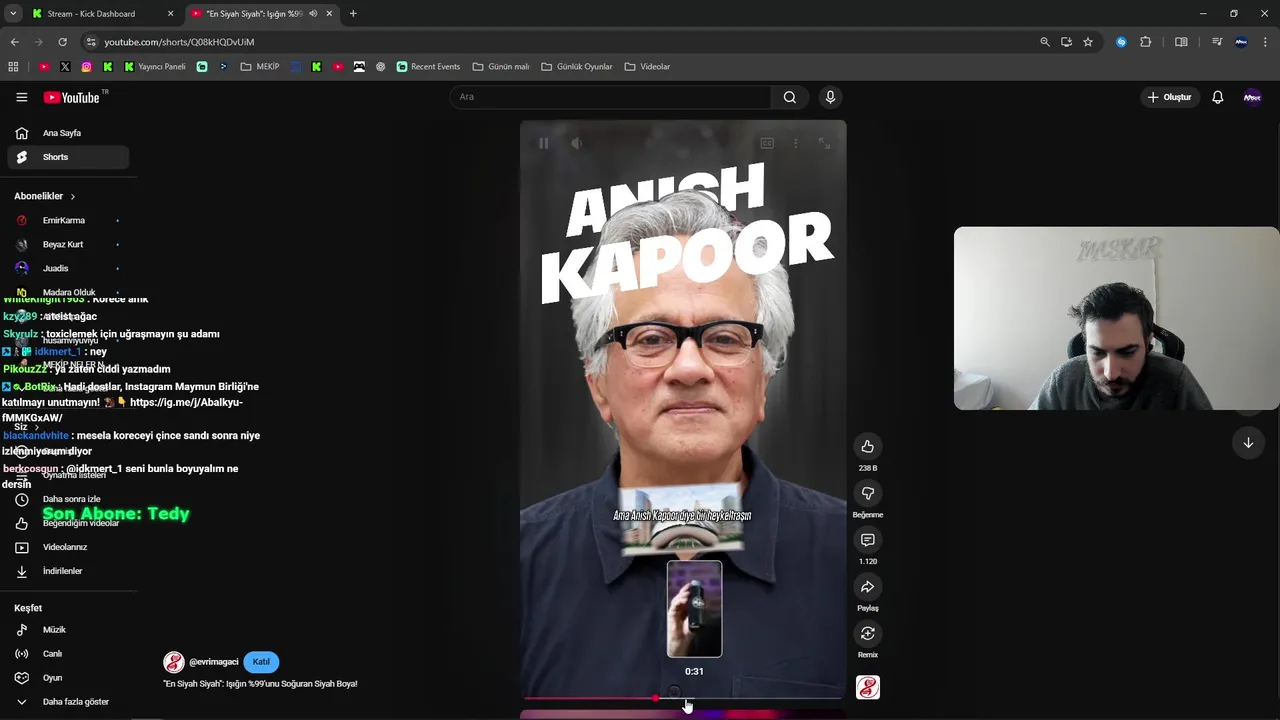Open Beyaz Kurt subscription channel
1280x720 pixels.
(x=68, y=244)
